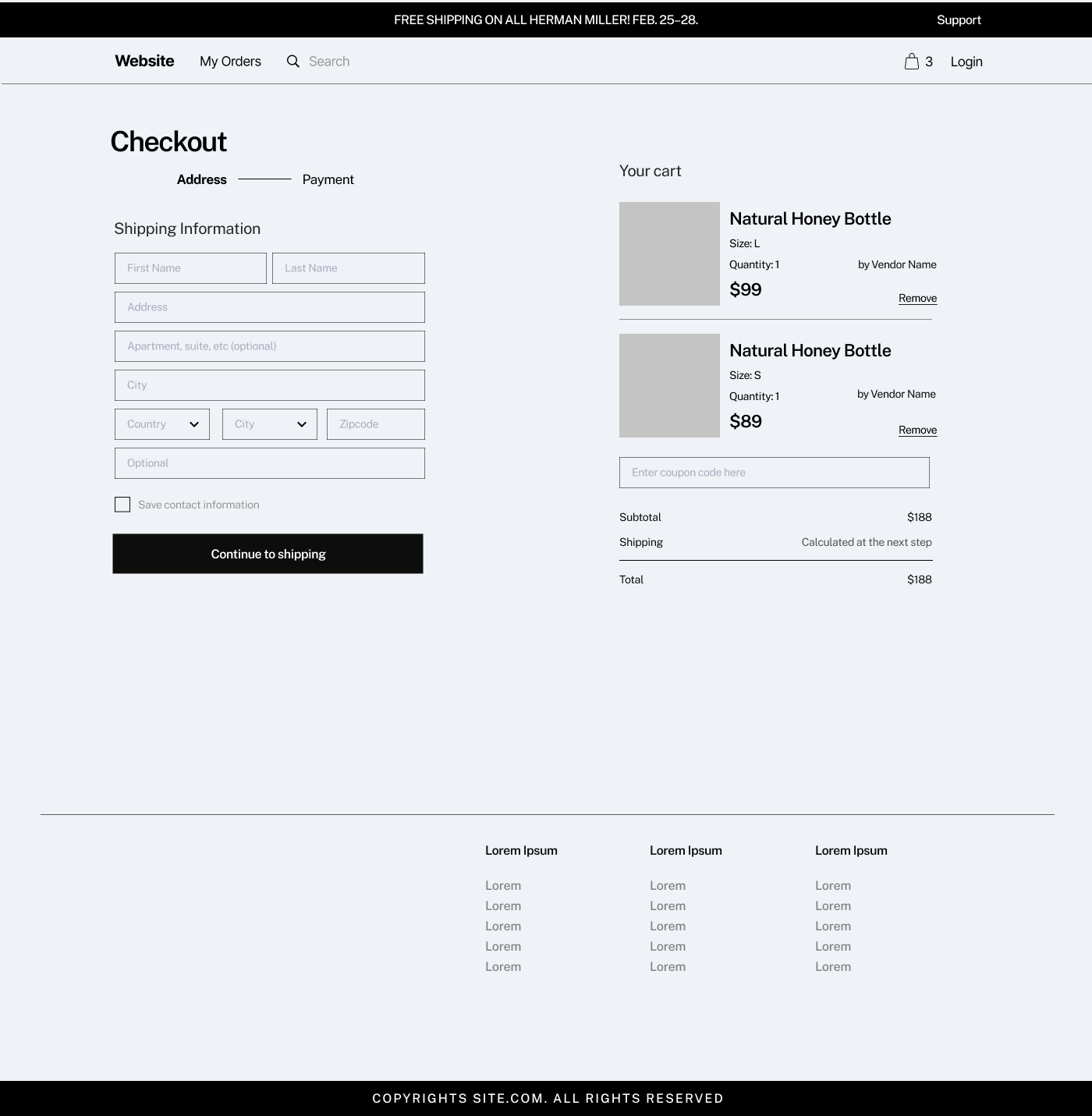Screen dimensions: 1092x1116
Task: Click the copyright footer text
Action: pos(548,1098)
